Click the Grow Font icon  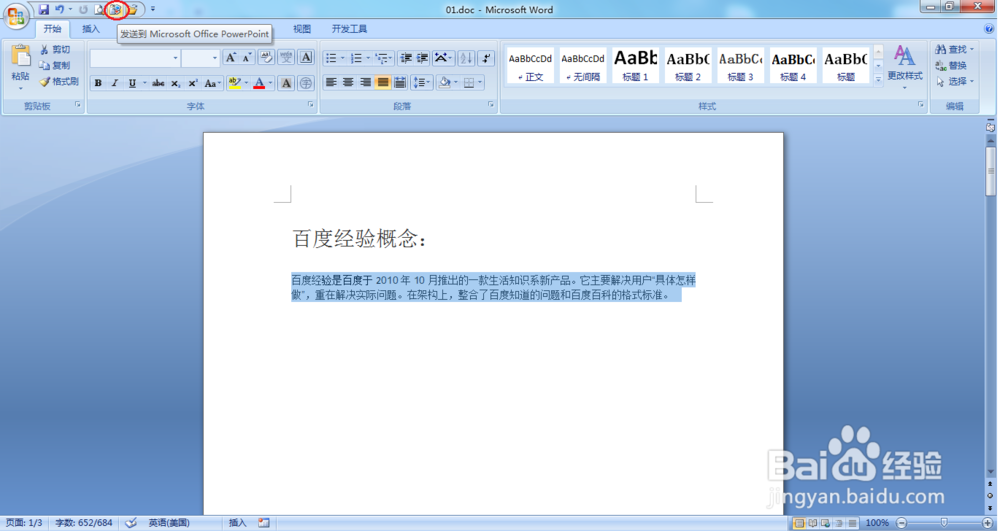(x=231, y=58)
